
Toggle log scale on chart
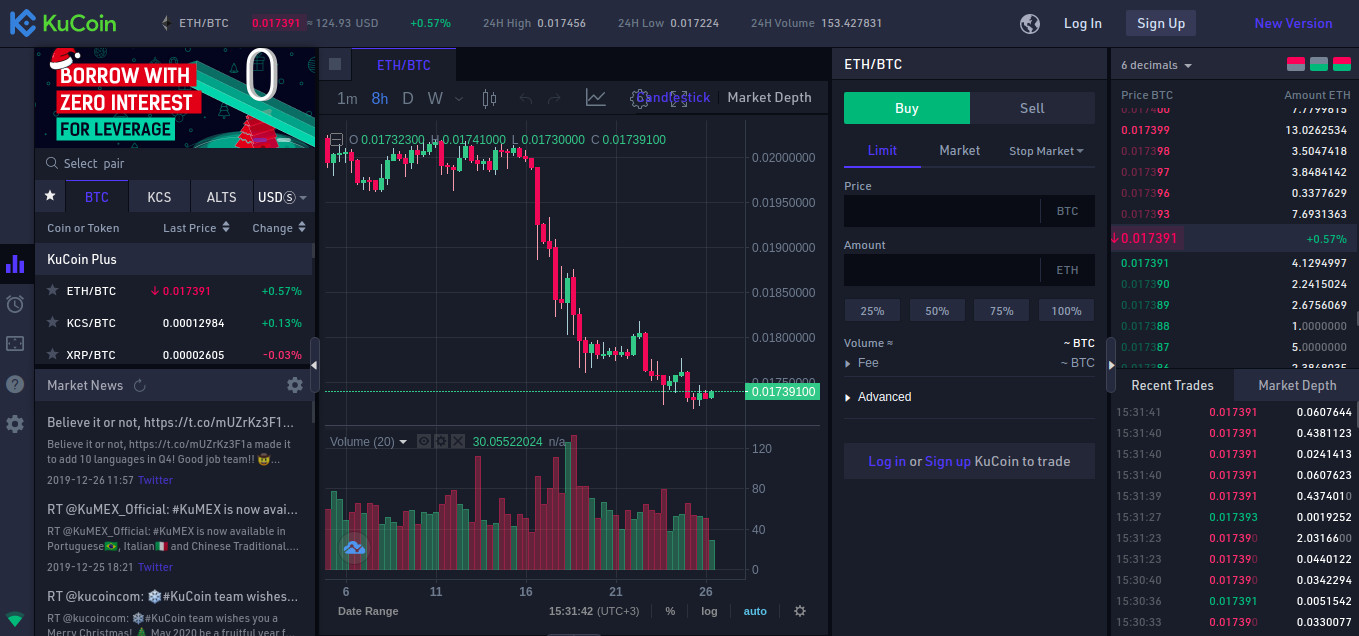[709, 611]
